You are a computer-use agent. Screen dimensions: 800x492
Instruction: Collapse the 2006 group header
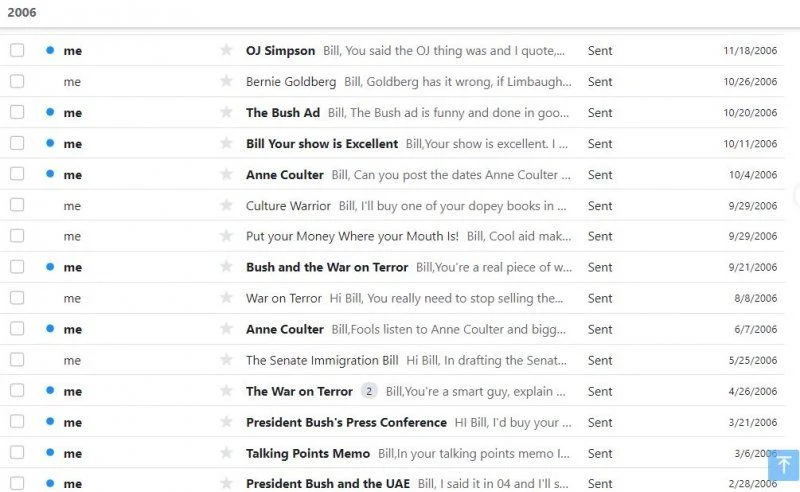tap(22, 12)
